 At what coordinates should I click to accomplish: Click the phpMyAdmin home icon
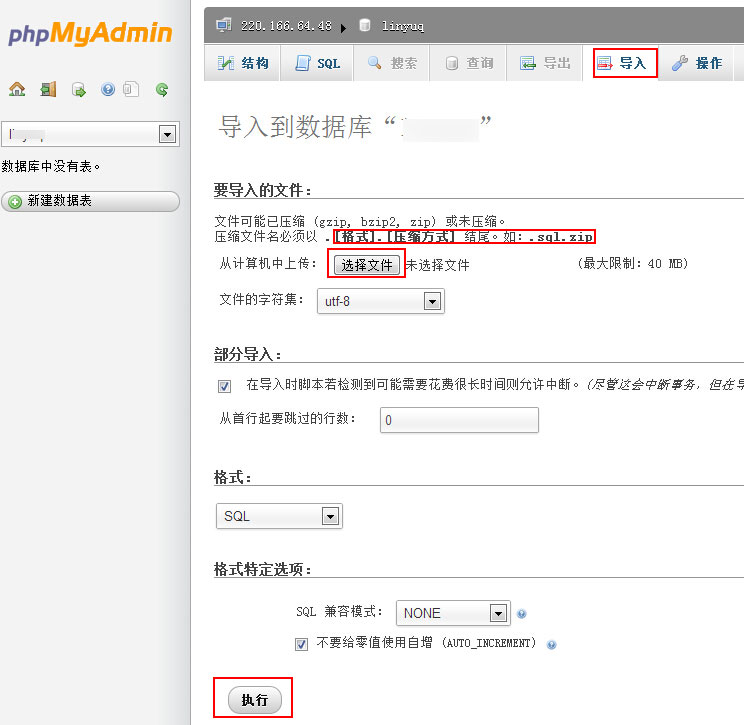tap(17, 89)
